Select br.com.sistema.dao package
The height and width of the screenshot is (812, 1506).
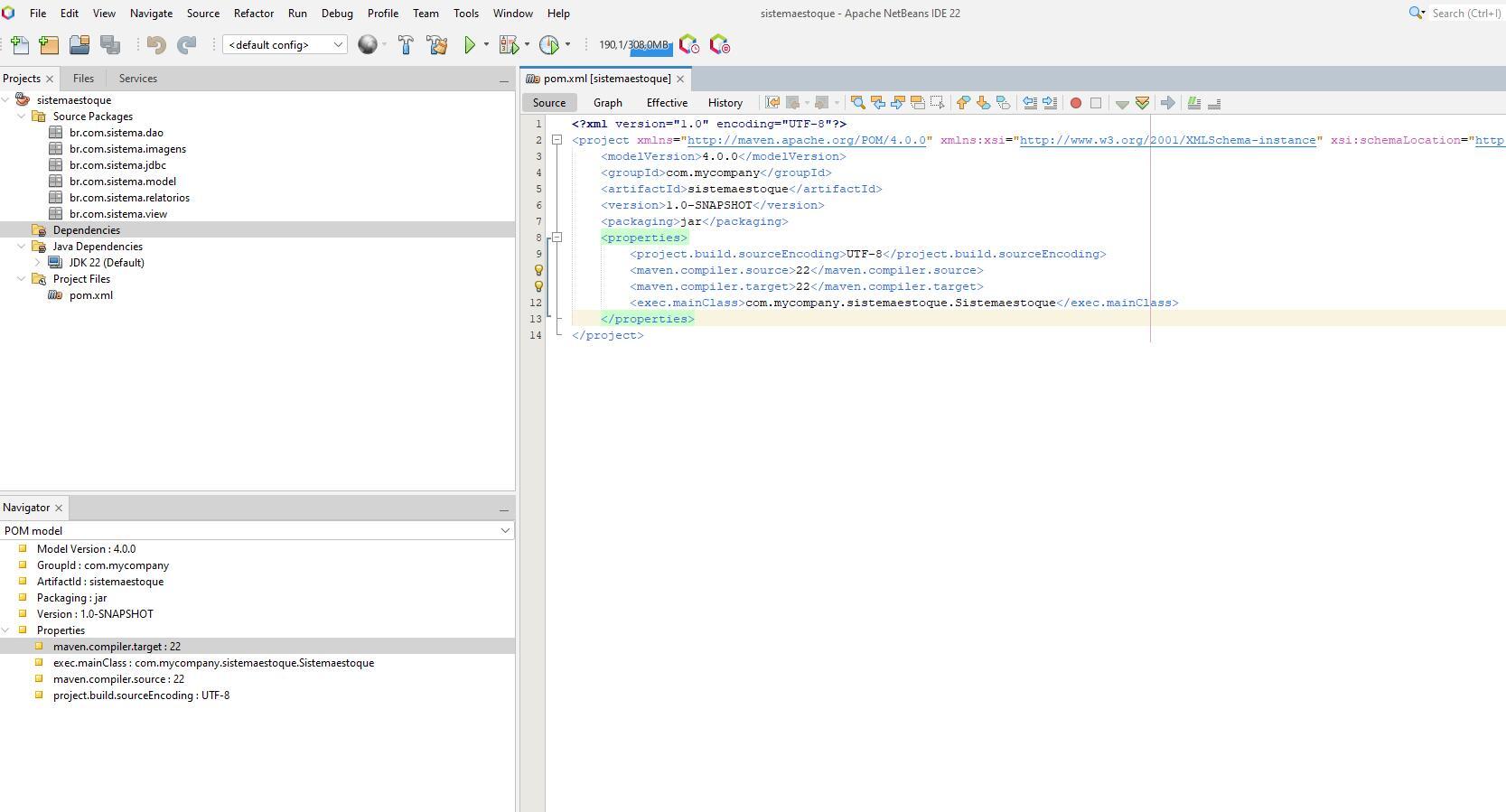116,133
